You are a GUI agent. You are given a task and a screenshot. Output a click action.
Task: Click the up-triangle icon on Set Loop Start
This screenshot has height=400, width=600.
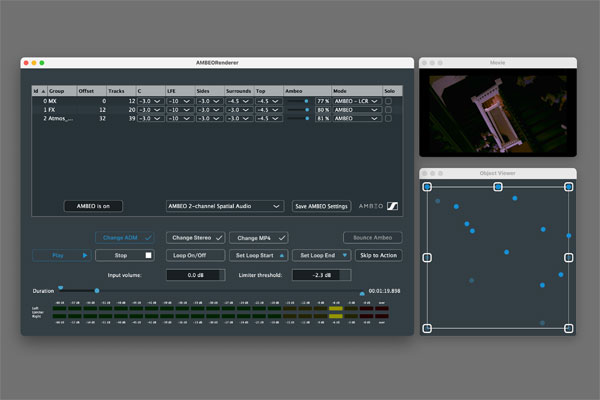(282, 255)
